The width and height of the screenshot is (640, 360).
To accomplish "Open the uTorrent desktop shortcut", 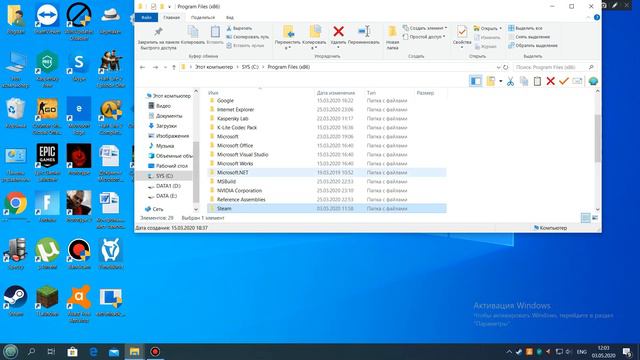I will coord(47,253).
